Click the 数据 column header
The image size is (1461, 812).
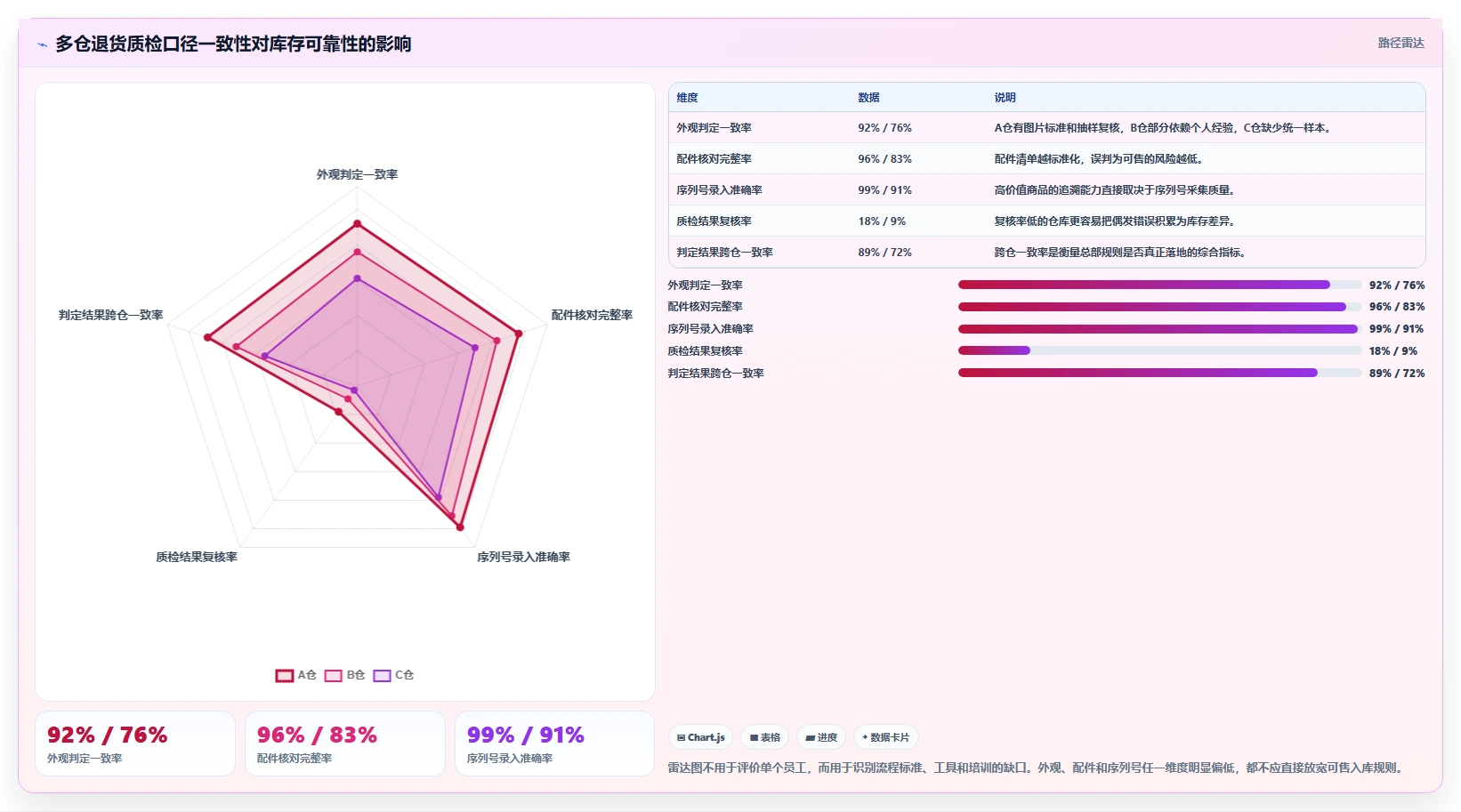868,98
